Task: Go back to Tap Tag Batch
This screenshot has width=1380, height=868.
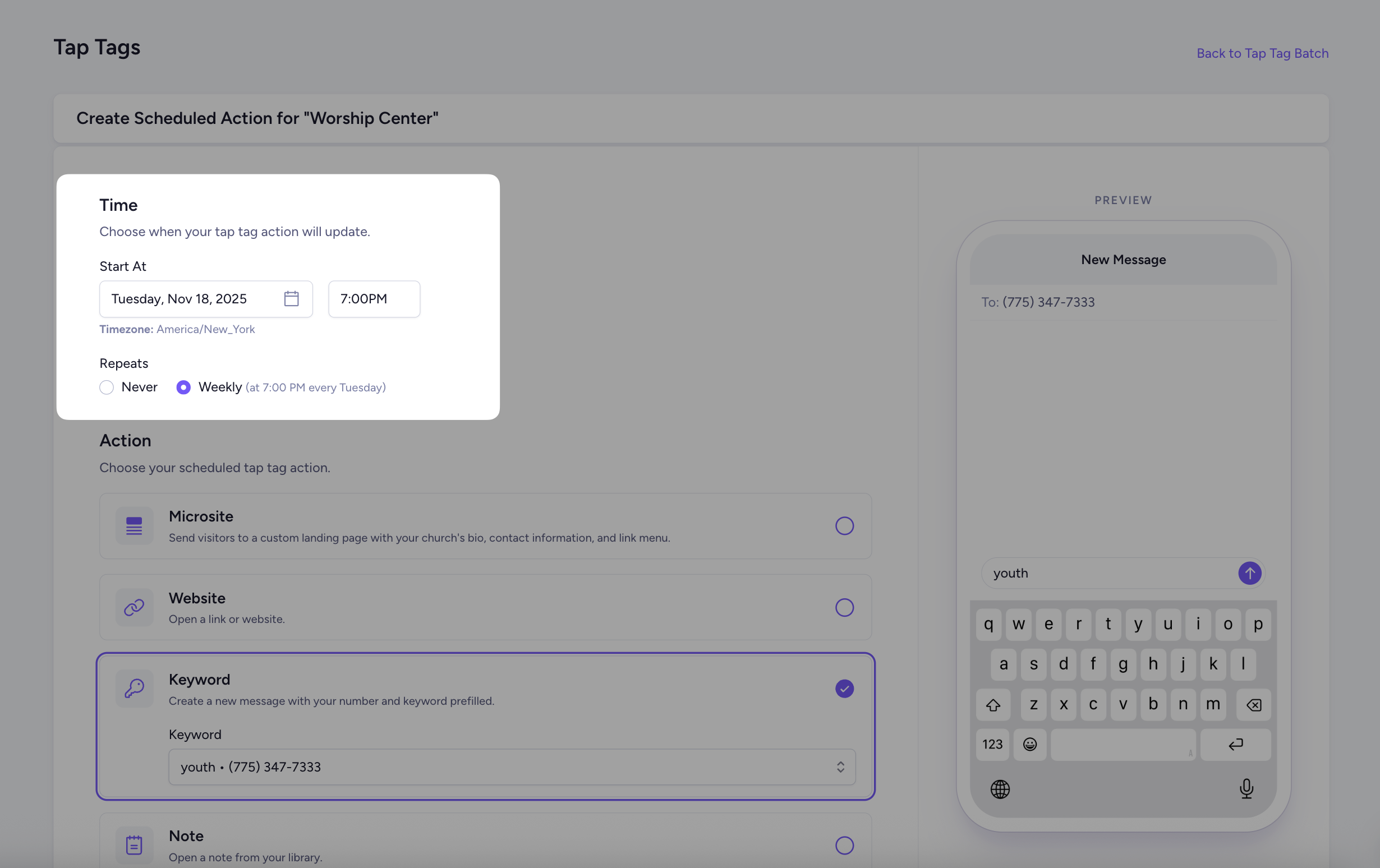Action: tap(1262, 53)
